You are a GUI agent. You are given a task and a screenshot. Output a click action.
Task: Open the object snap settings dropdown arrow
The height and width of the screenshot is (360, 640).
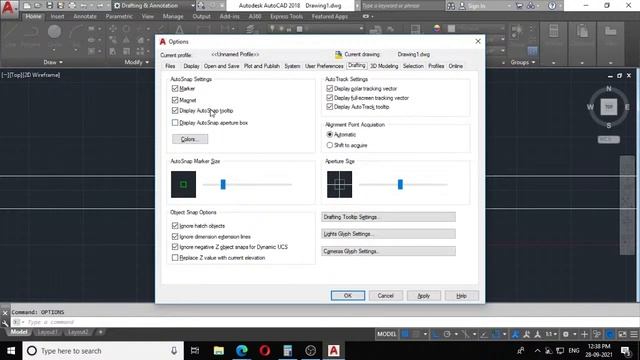[x=505, y=334]
